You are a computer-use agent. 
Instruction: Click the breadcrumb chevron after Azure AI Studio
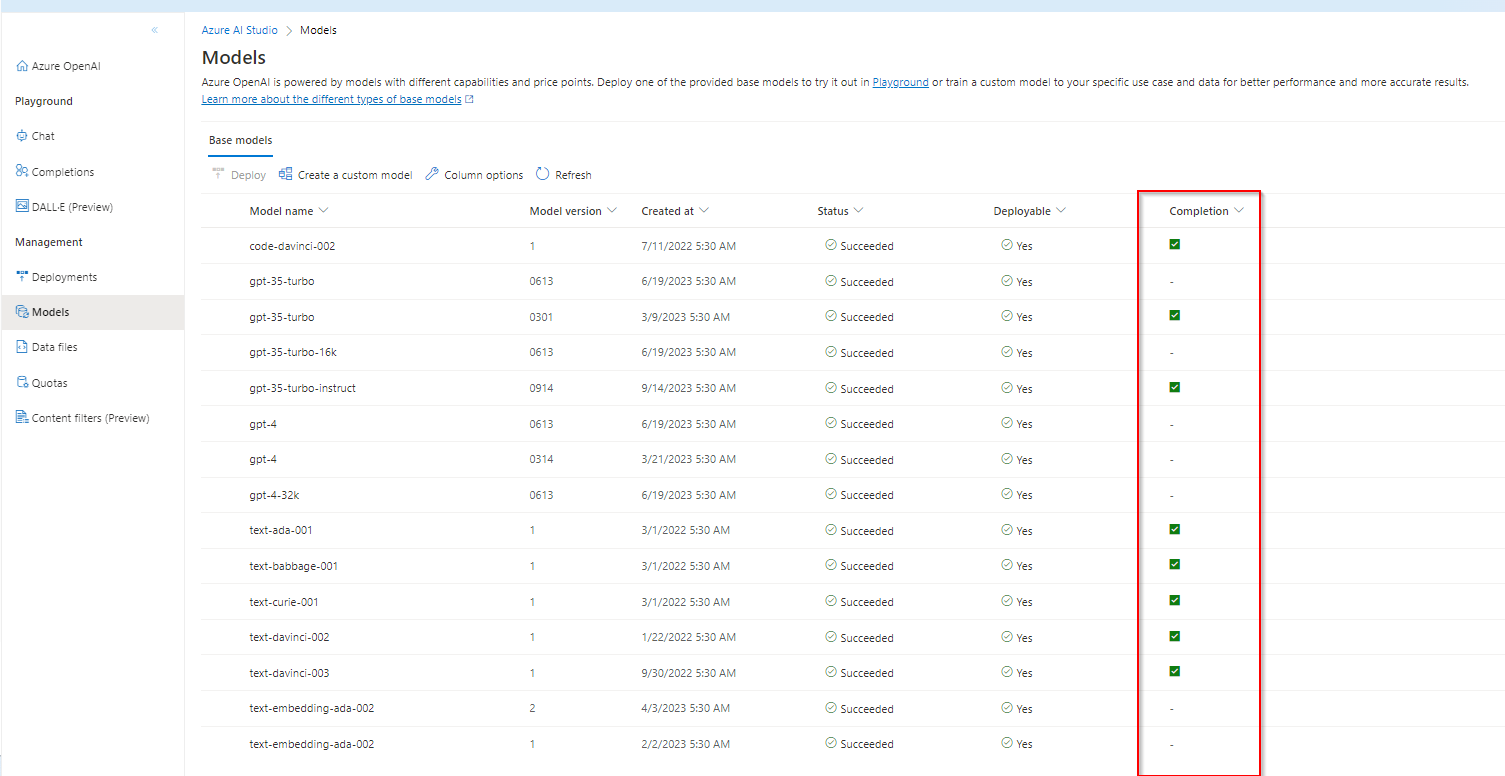288,31
